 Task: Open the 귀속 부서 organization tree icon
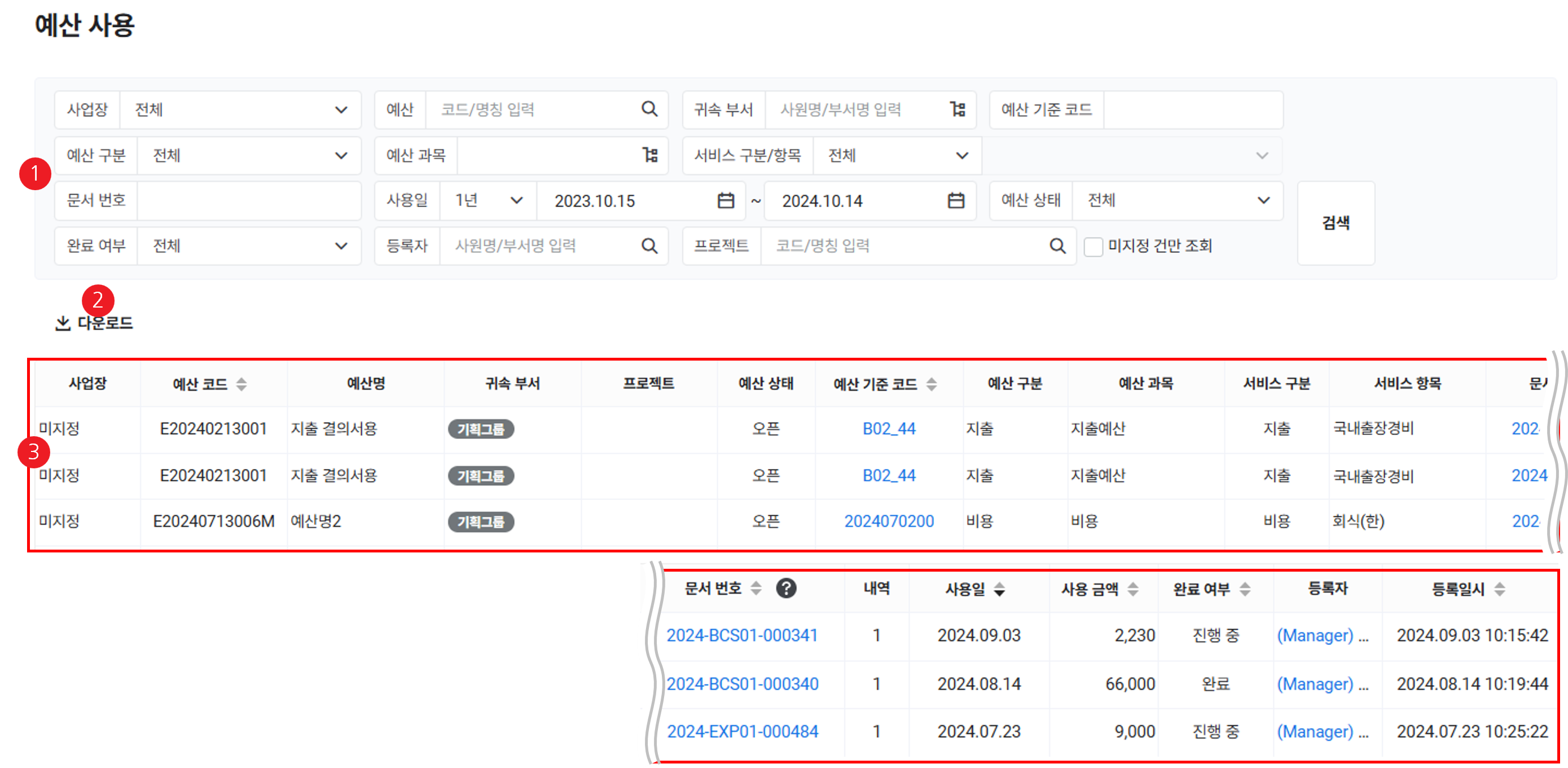[x=958, y=109]
